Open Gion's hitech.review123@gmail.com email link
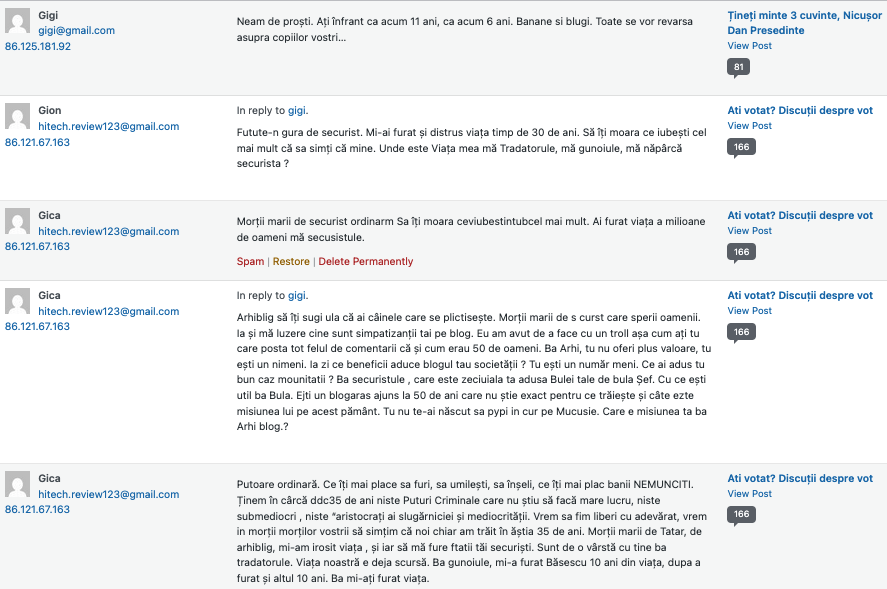887x589 pixels. click(x=109, y=127)
